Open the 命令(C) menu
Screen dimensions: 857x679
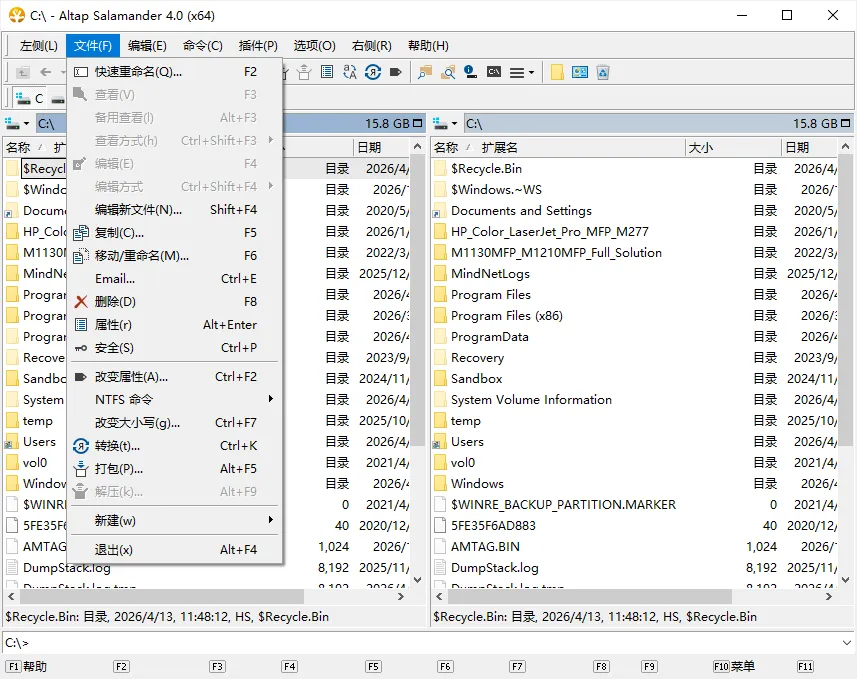click(x=203, y=46)
